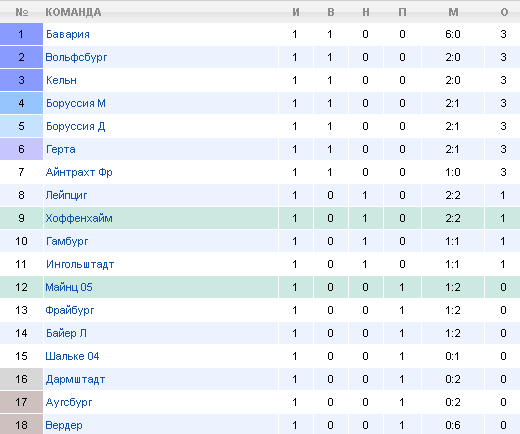Open Боруссия Д team page
Viewport: 520px width, 434px height.
pos(75,126)
